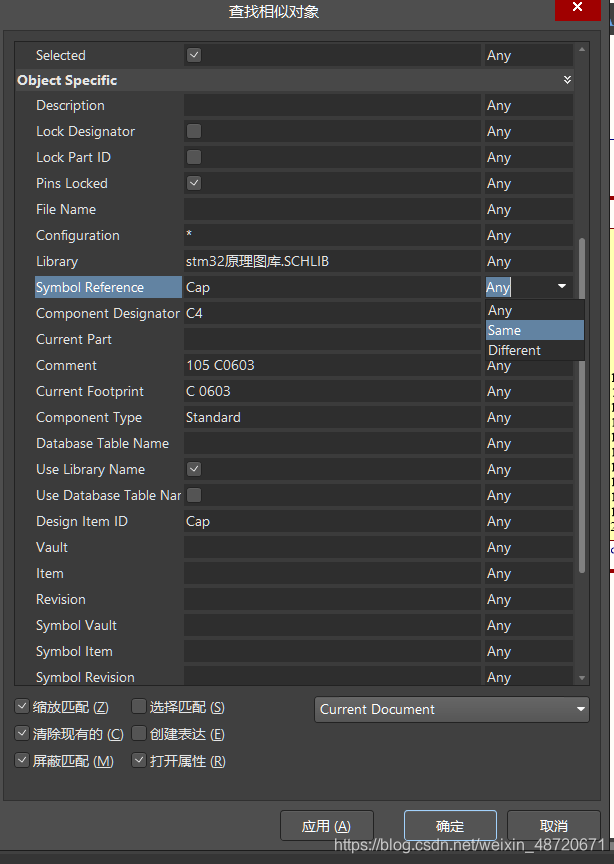Uncheck the Use Library Name checkbox

click(x=194, y=469)
